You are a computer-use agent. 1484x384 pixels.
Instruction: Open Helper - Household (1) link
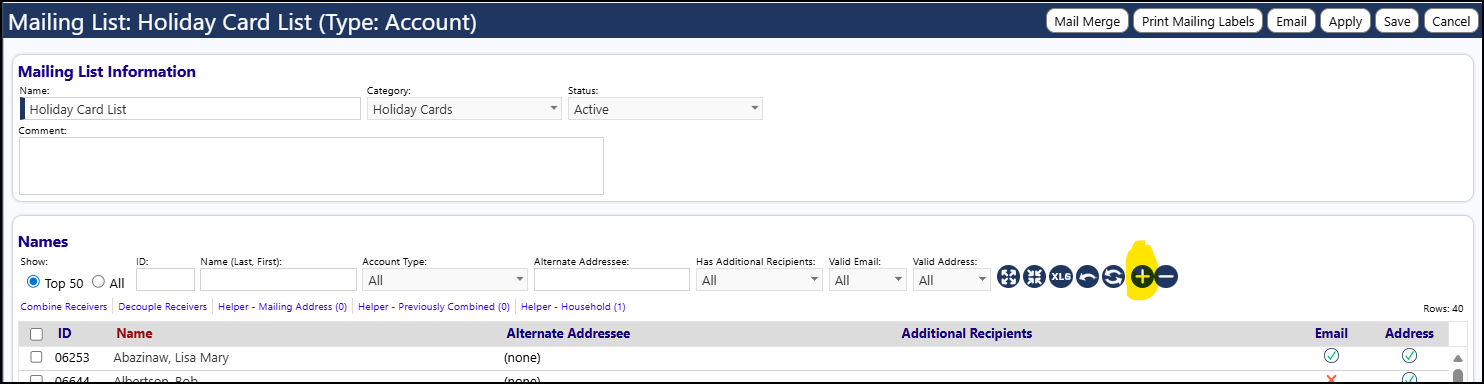(x=573, y=307)
